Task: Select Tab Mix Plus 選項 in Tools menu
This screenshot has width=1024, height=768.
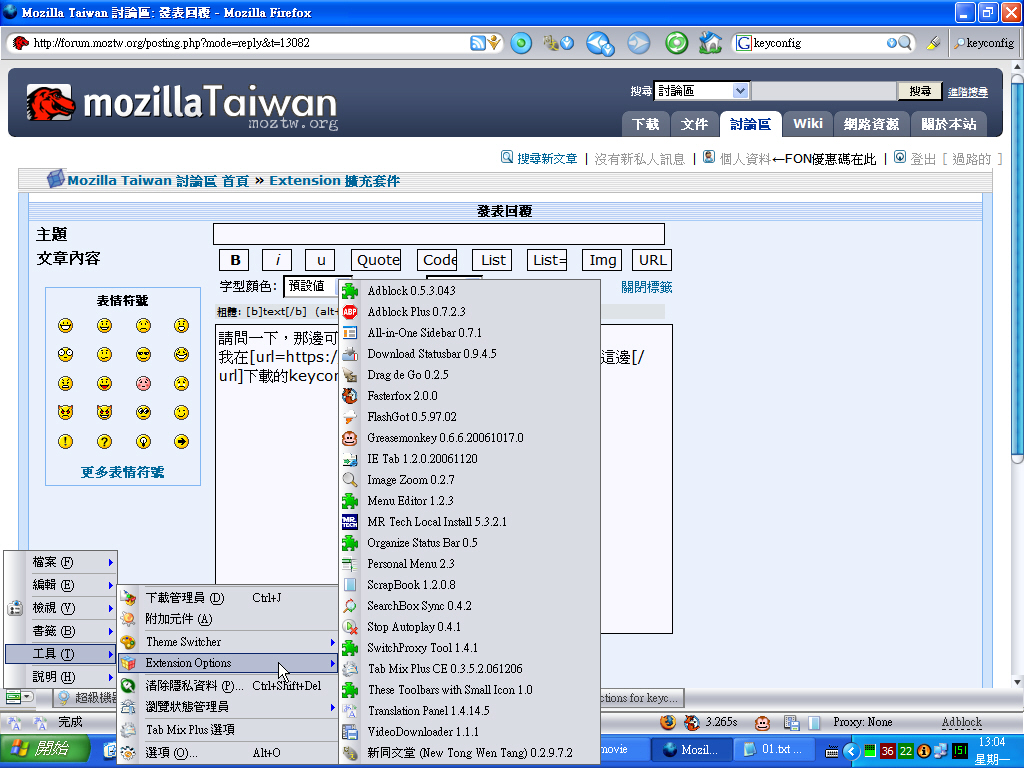Action: coord(190,730)
